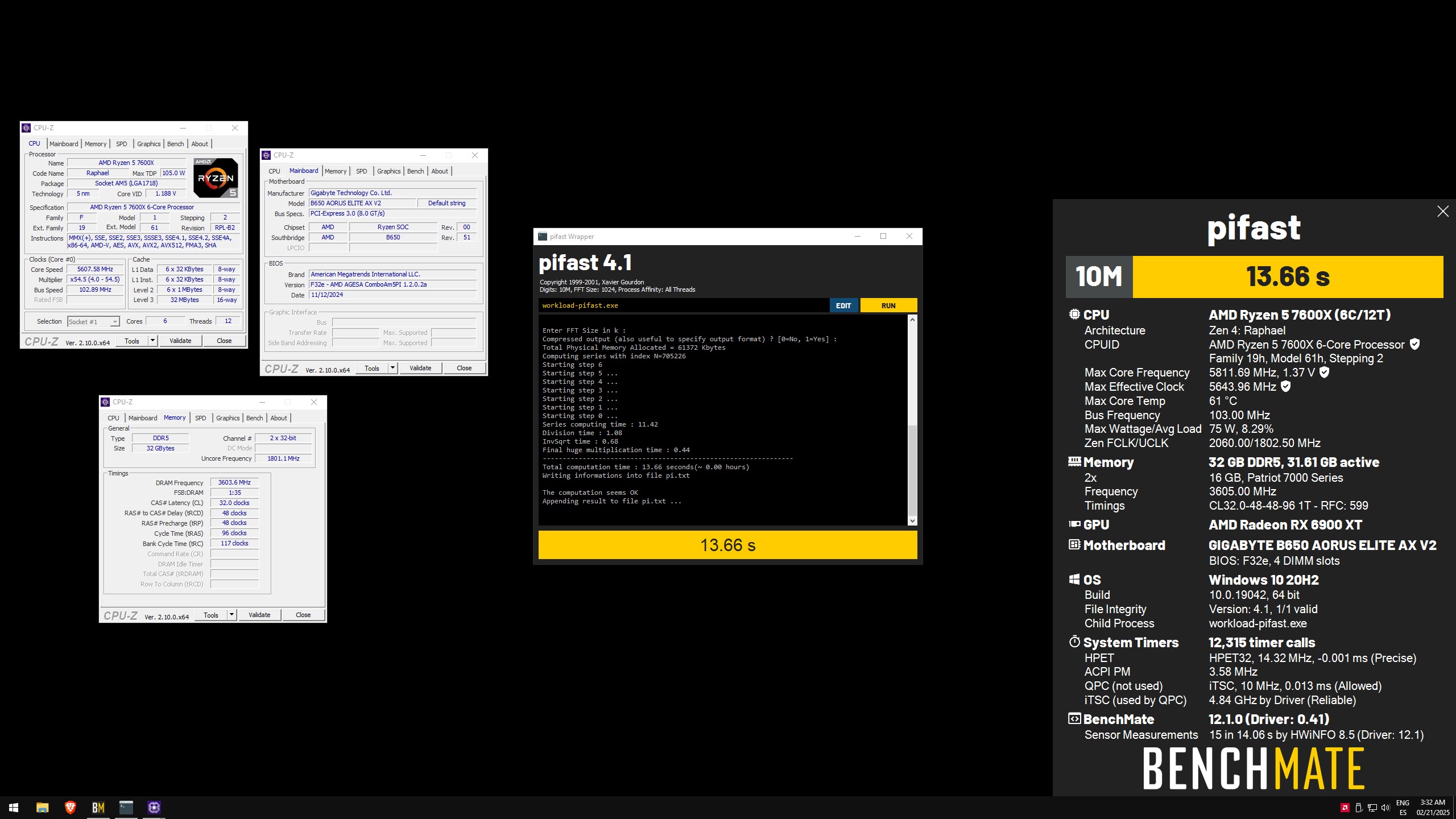Click the BenchMate code-bracket icon beside version
The width and height of the screenshot is (1456, 819).
tap(1074, 718)
